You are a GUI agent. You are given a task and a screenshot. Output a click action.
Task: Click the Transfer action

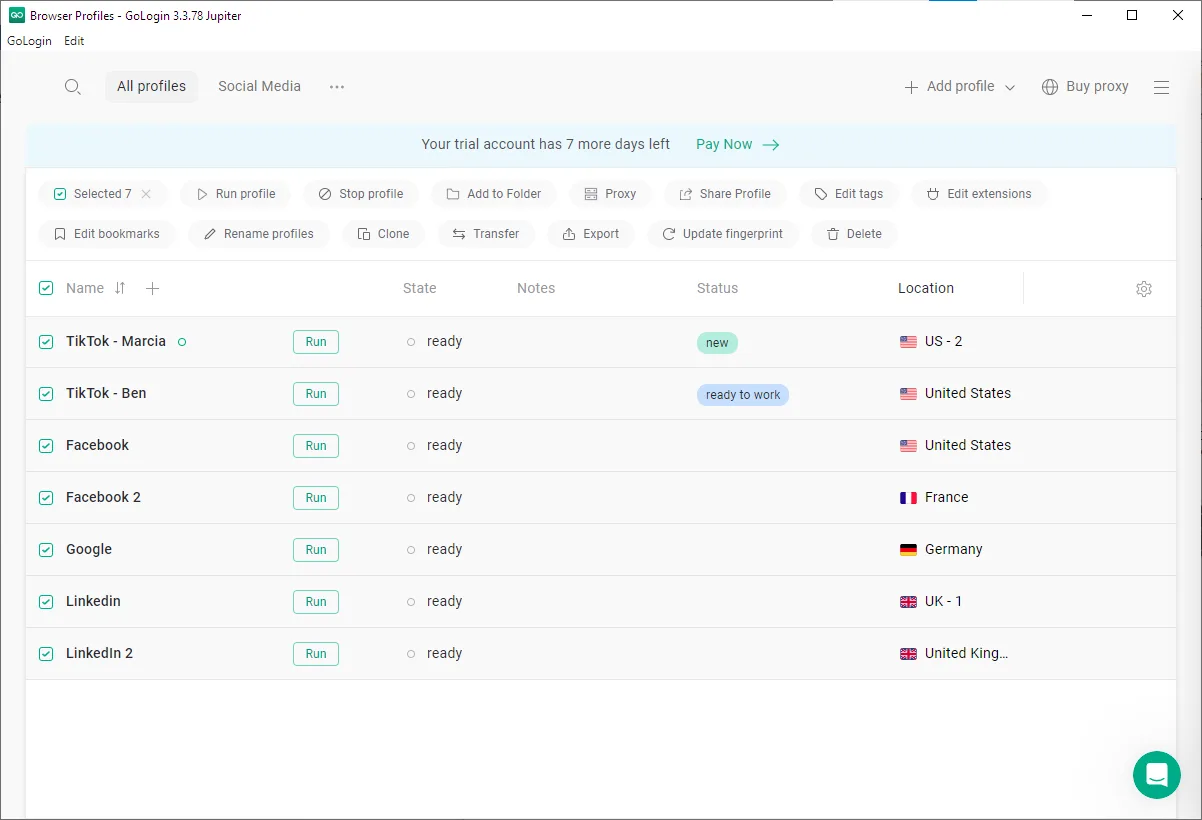tap(486, 234)
